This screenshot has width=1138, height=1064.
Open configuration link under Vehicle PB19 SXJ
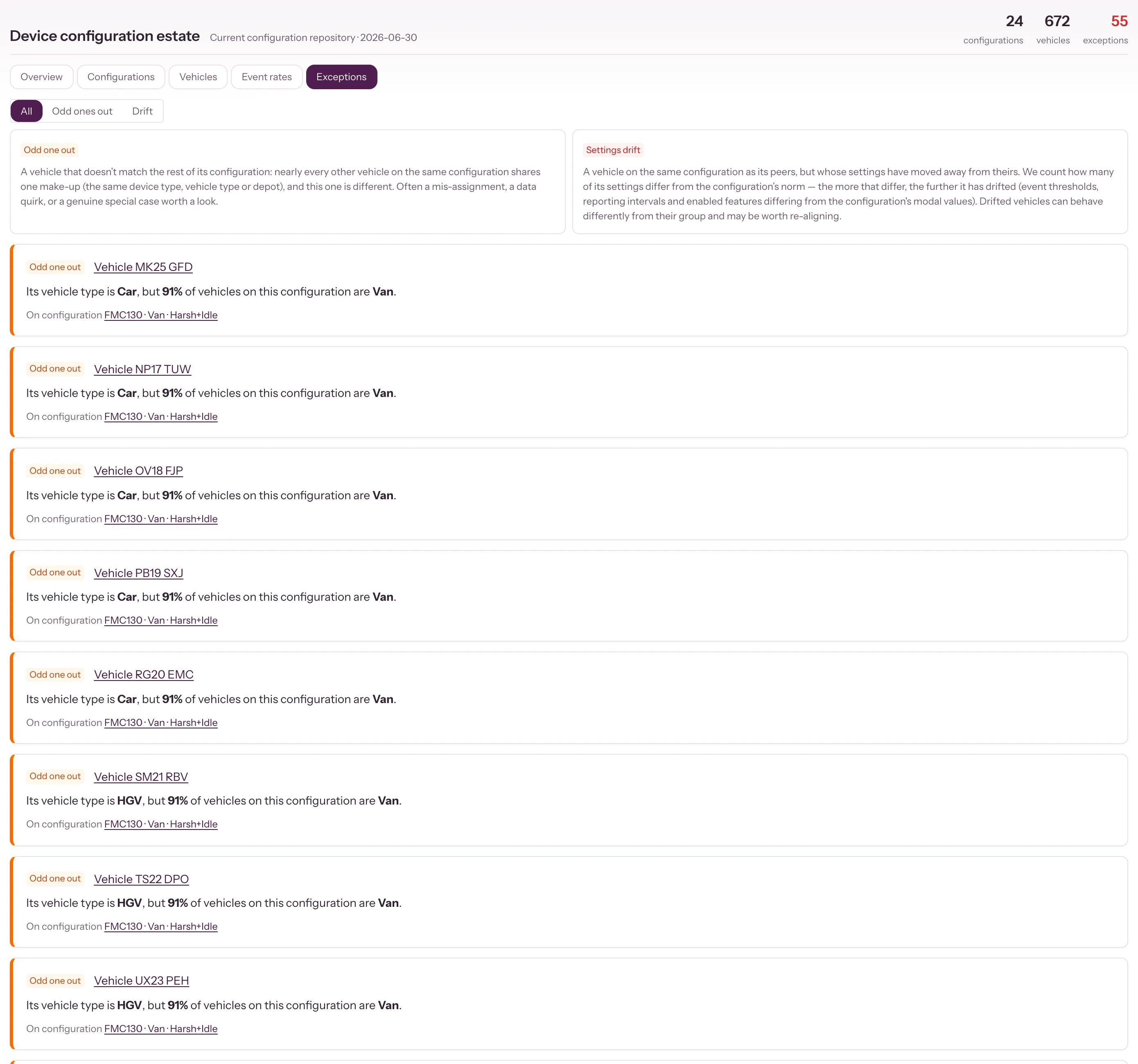click(161, 620)
